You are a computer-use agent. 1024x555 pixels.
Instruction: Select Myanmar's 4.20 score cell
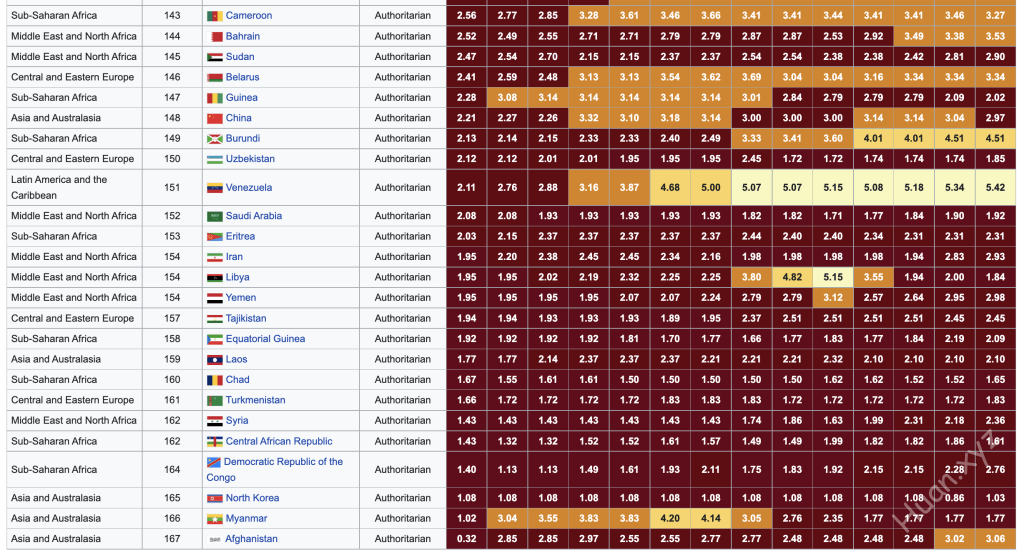tap(670, 518)
